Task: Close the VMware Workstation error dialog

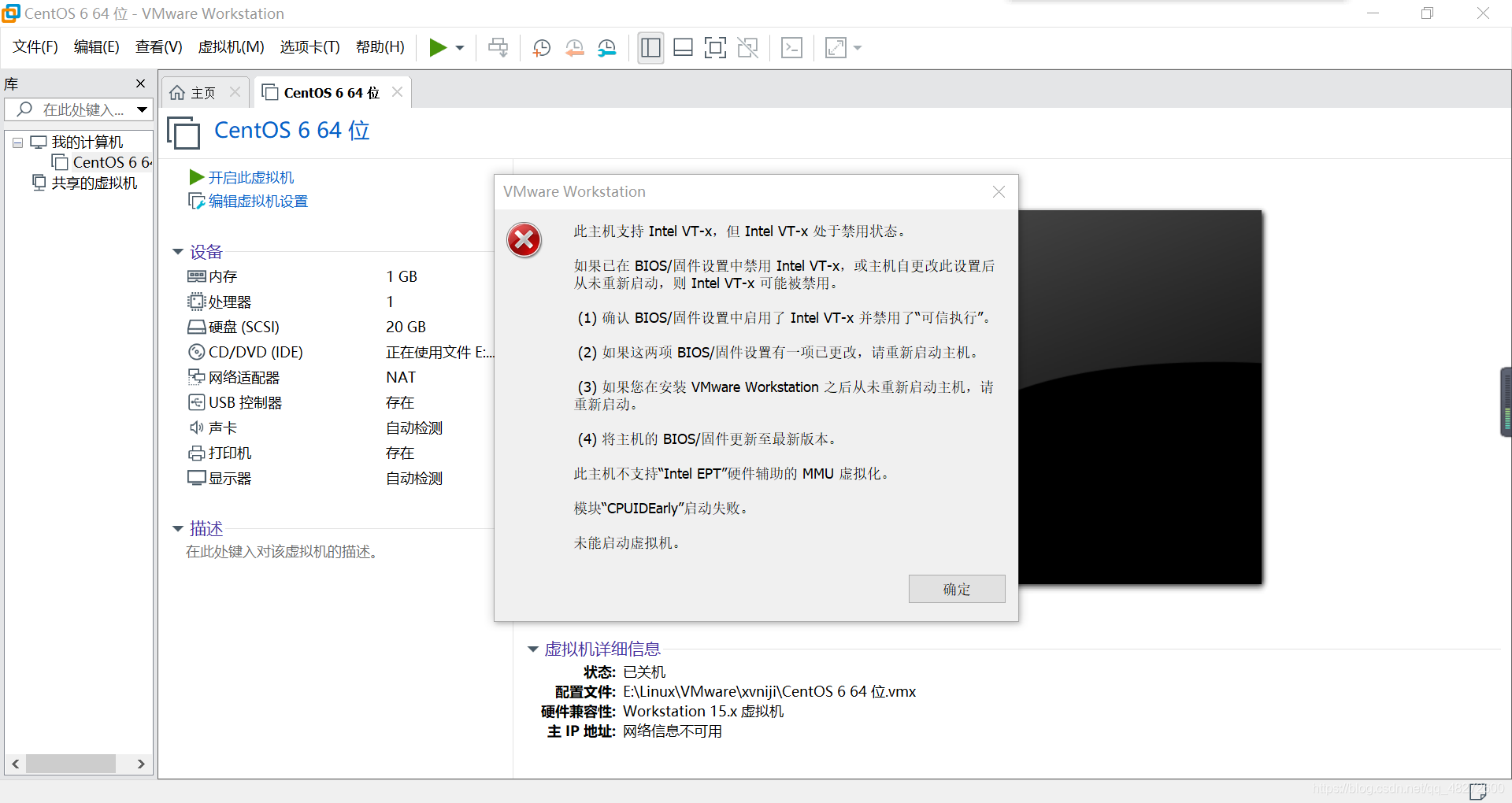Action: point(999,191)
